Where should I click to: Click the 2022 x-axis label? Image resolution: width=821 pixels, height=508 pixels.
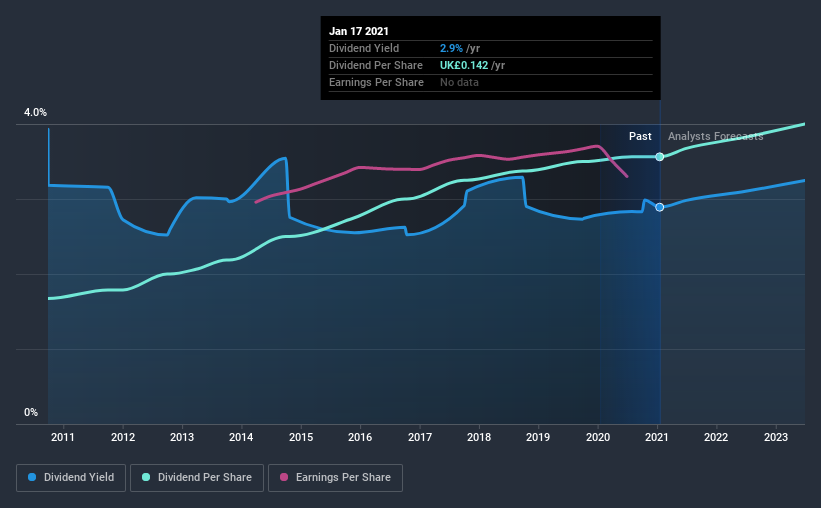[716, 437]
